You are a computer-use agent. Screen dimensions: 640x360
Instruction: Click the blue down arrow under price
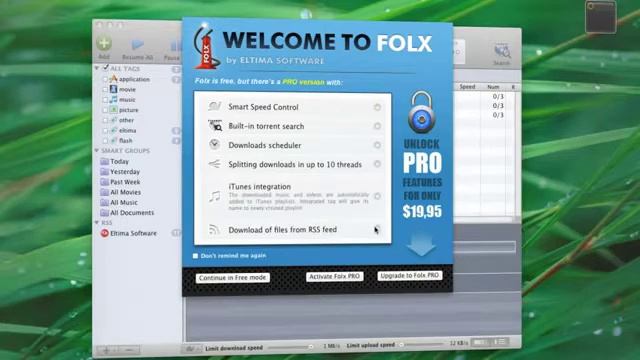[421, 245]
